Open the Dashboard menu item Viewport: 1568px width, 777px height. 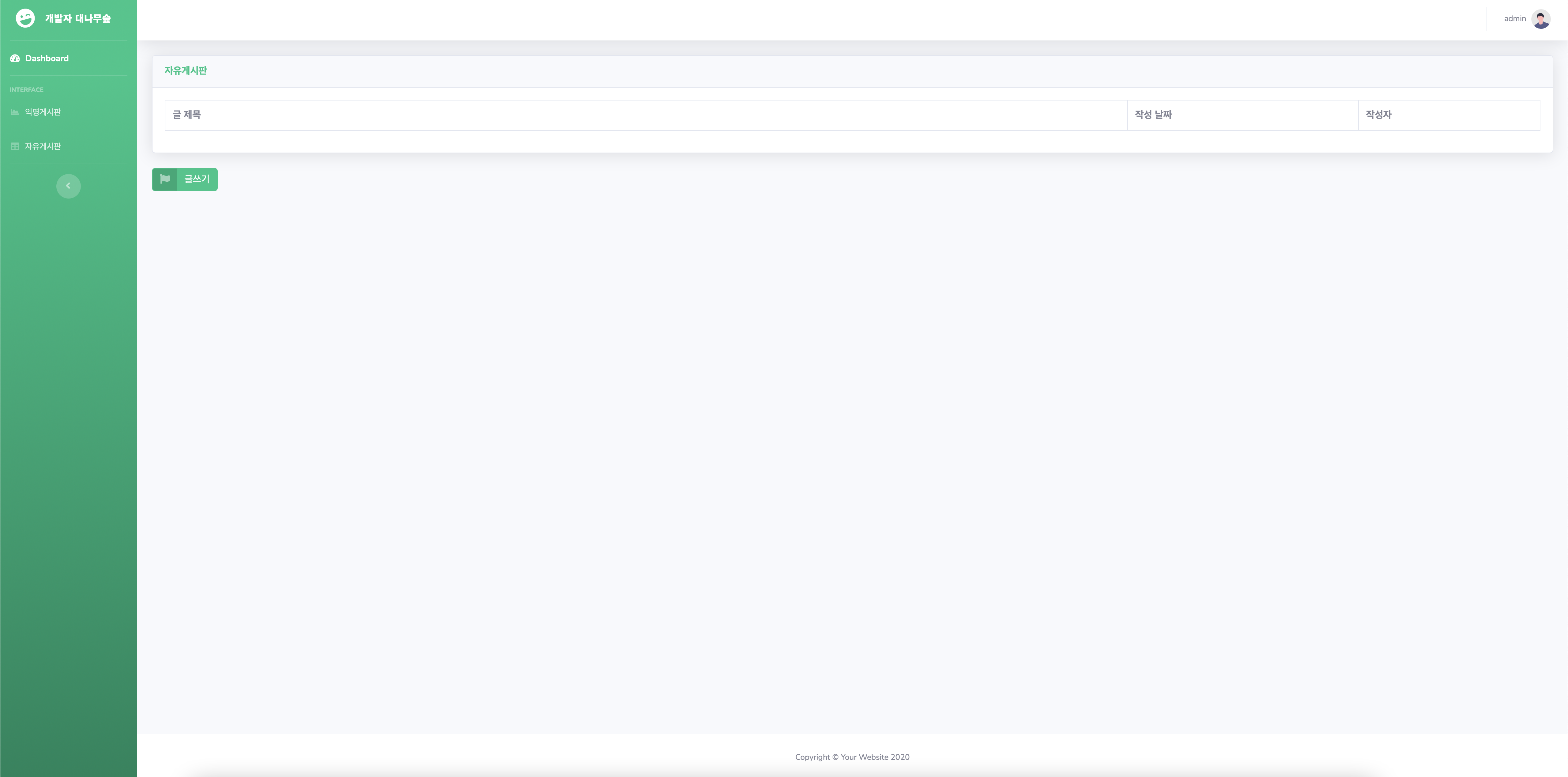[40, 59]
